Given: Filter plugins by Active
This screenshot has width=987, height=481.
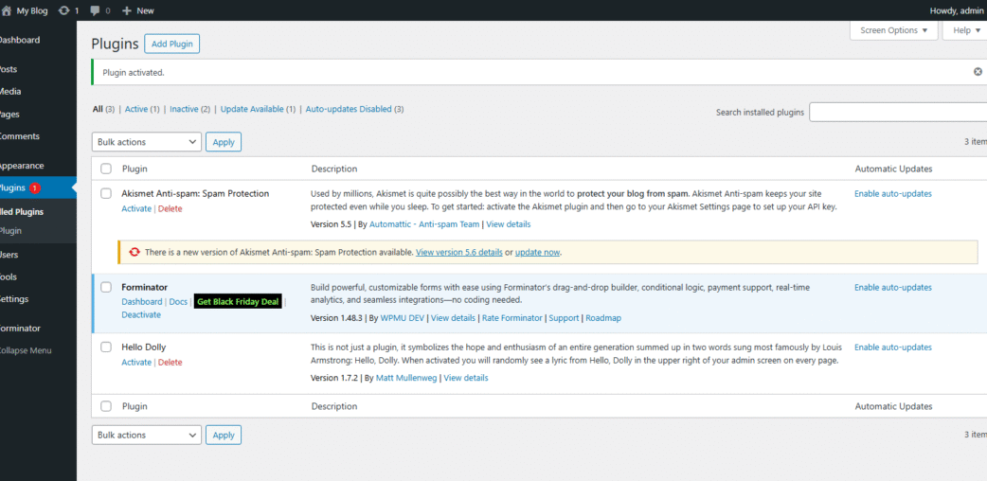Looking at the screenshot, I should pyautogui.click(x=136, y=109).
